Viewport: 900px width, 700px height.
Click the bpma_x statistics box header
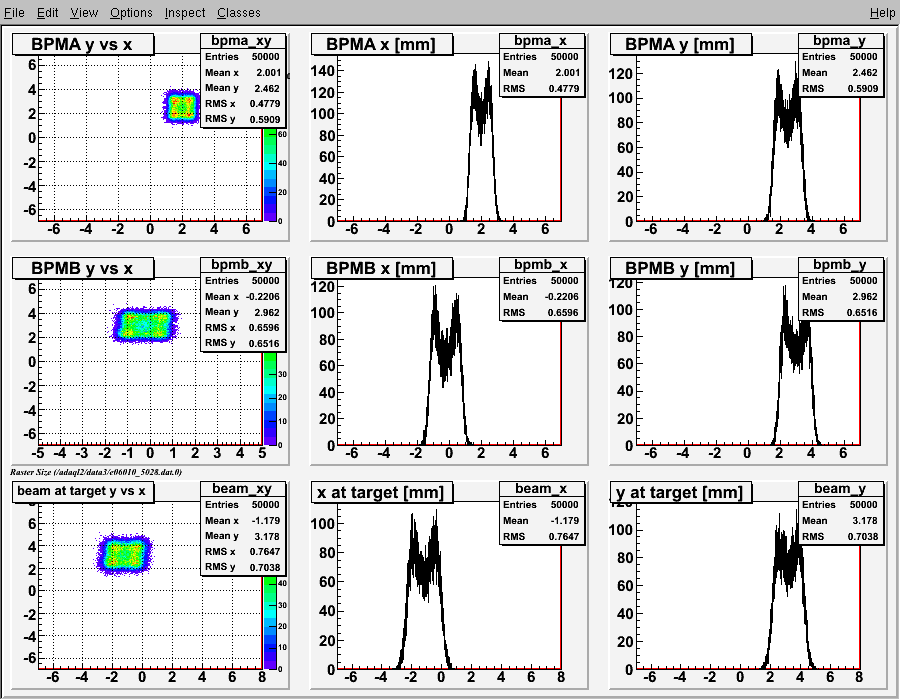tap(541, 41)
